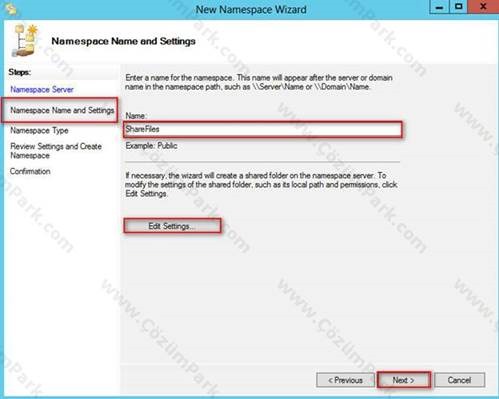Click the Steps: label in the sidebar

20,72
